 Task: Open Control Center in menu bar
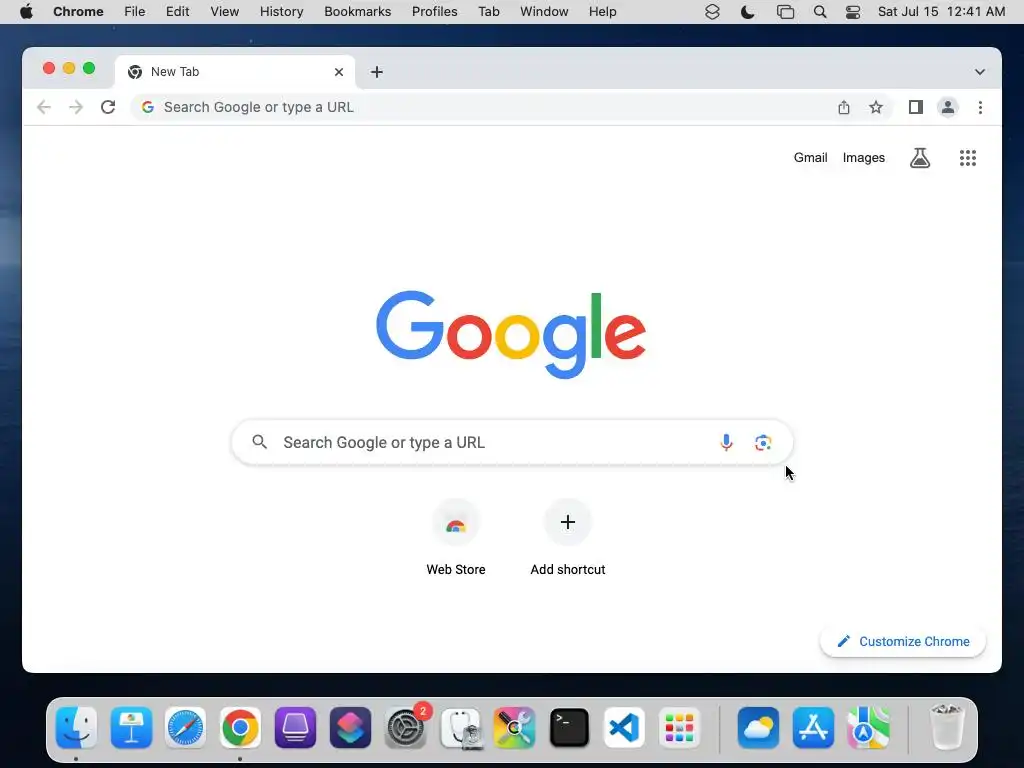click(853, 12)
